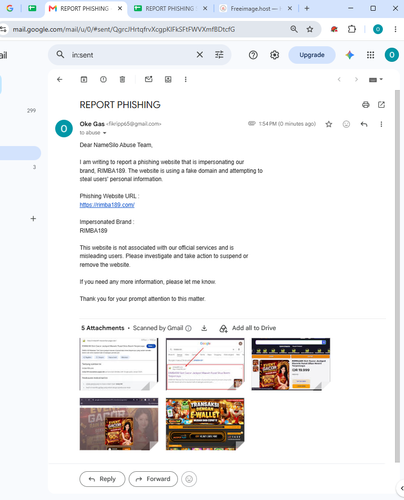Select the Google tab in the browser
The image size is (404, 500).
[10, 9]
